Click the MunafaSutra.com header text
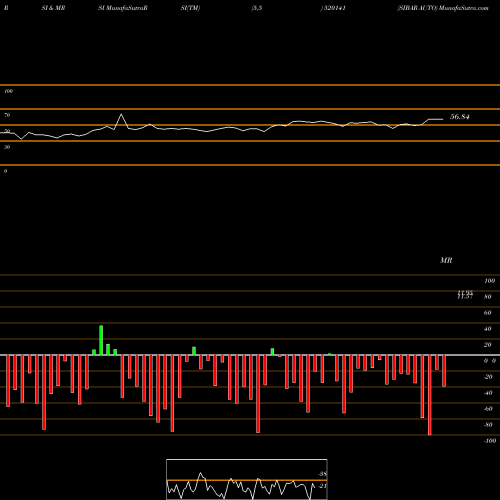 (464, 8)
